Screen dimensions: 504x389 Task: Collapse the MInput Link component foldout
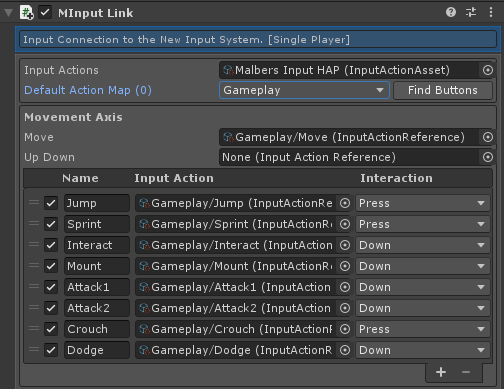8,13
